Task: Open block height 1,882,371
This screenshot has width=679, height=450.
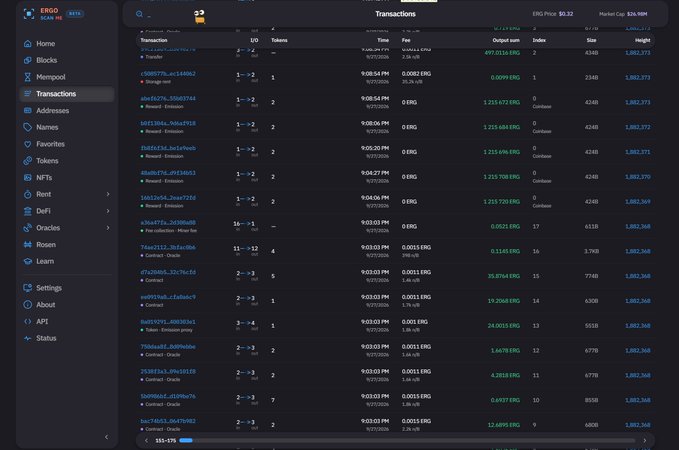Action: coord(637,152)
